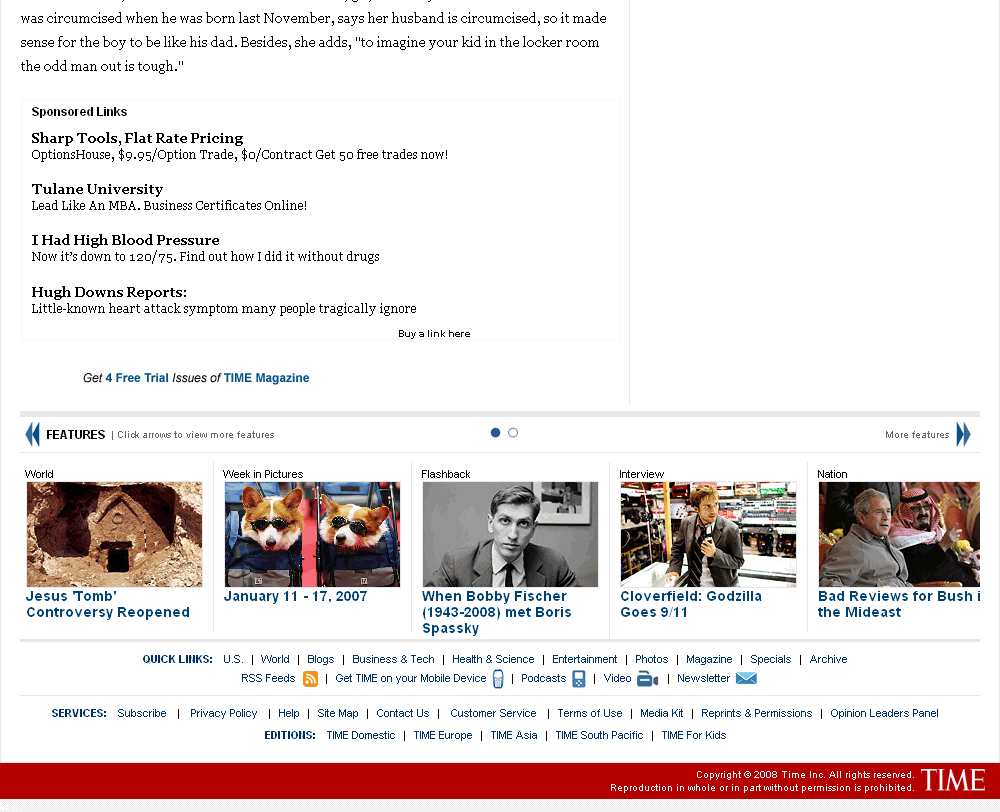Image resolution: width=1000 pixels, height=812 pixels.
Task: Click the Podcasts player icon
Action: coord(578,679)
